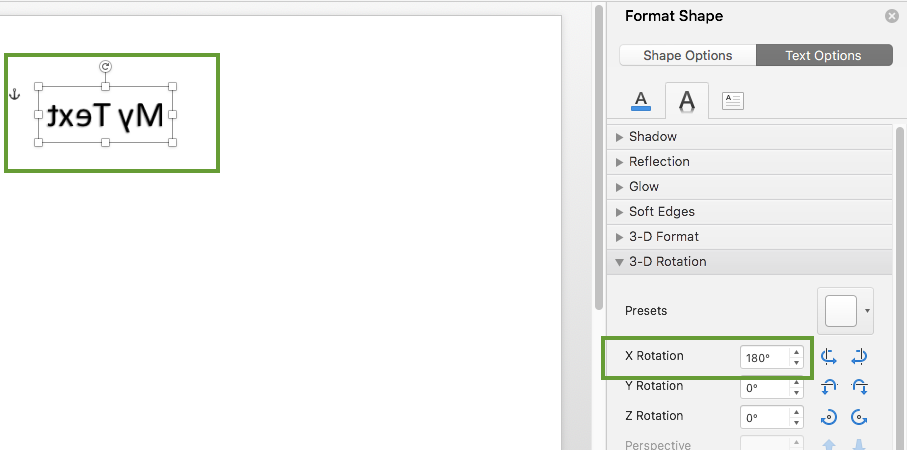Click the X Rotation rotate-left icon

829,357
